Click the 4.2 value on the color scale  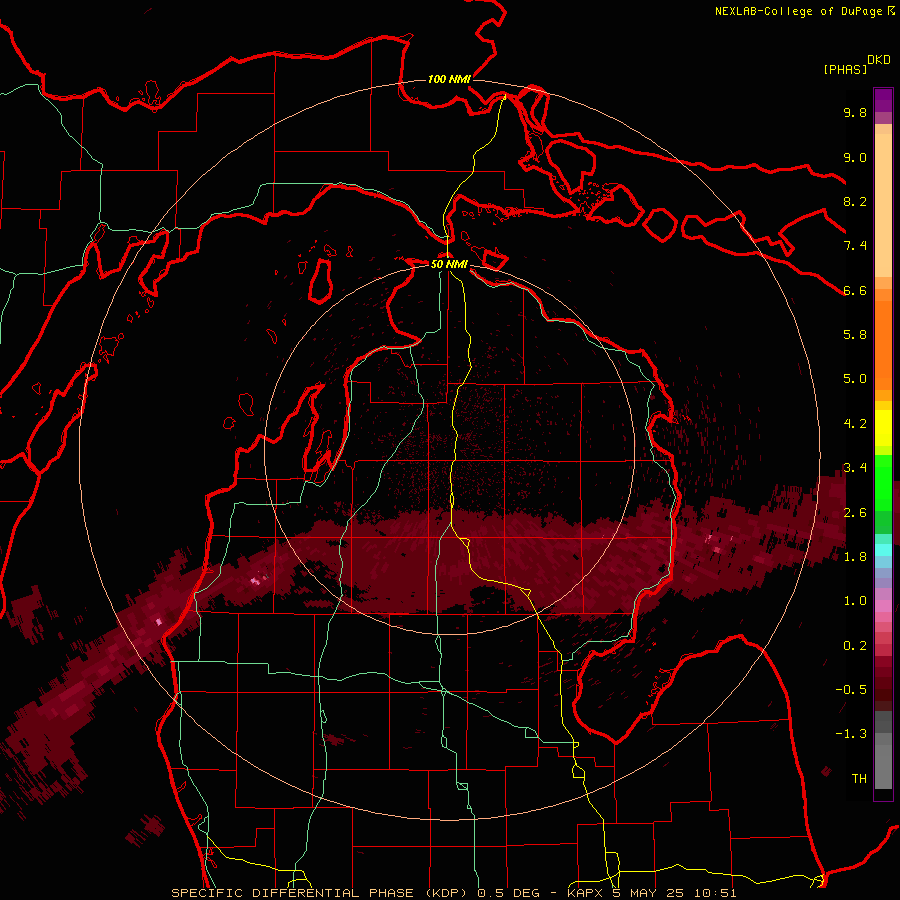click(x=855, y=423)
